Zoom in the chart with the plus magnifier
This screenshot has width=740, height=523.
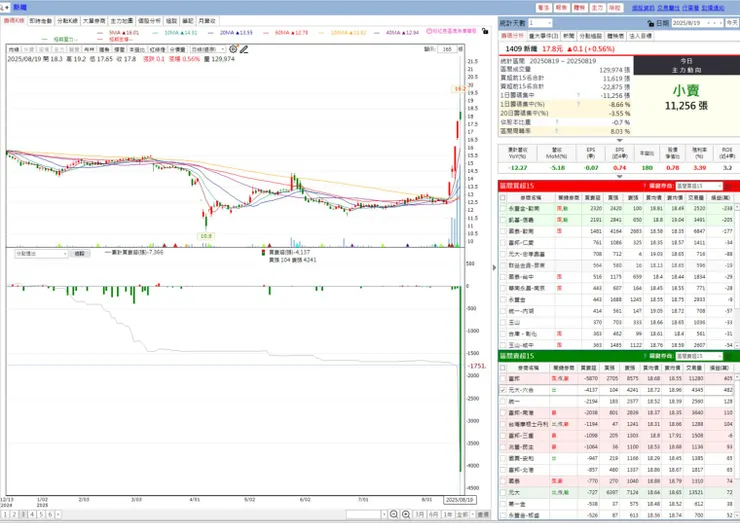click(x=406, y=515)
